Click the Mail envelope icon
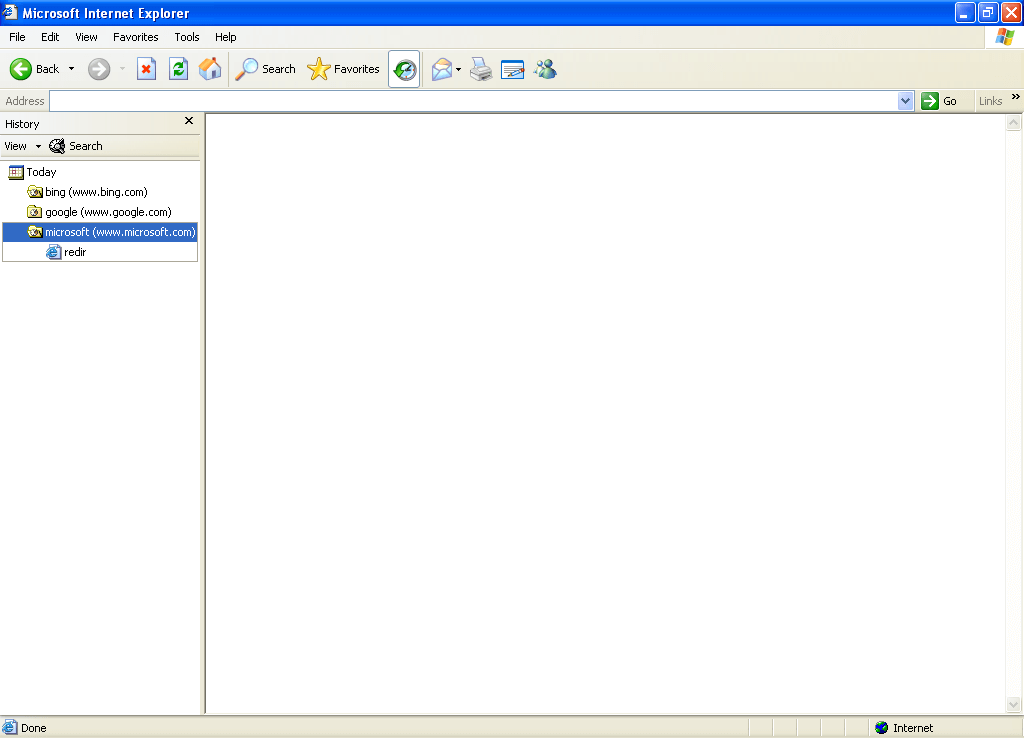 [x=442, y=69]
